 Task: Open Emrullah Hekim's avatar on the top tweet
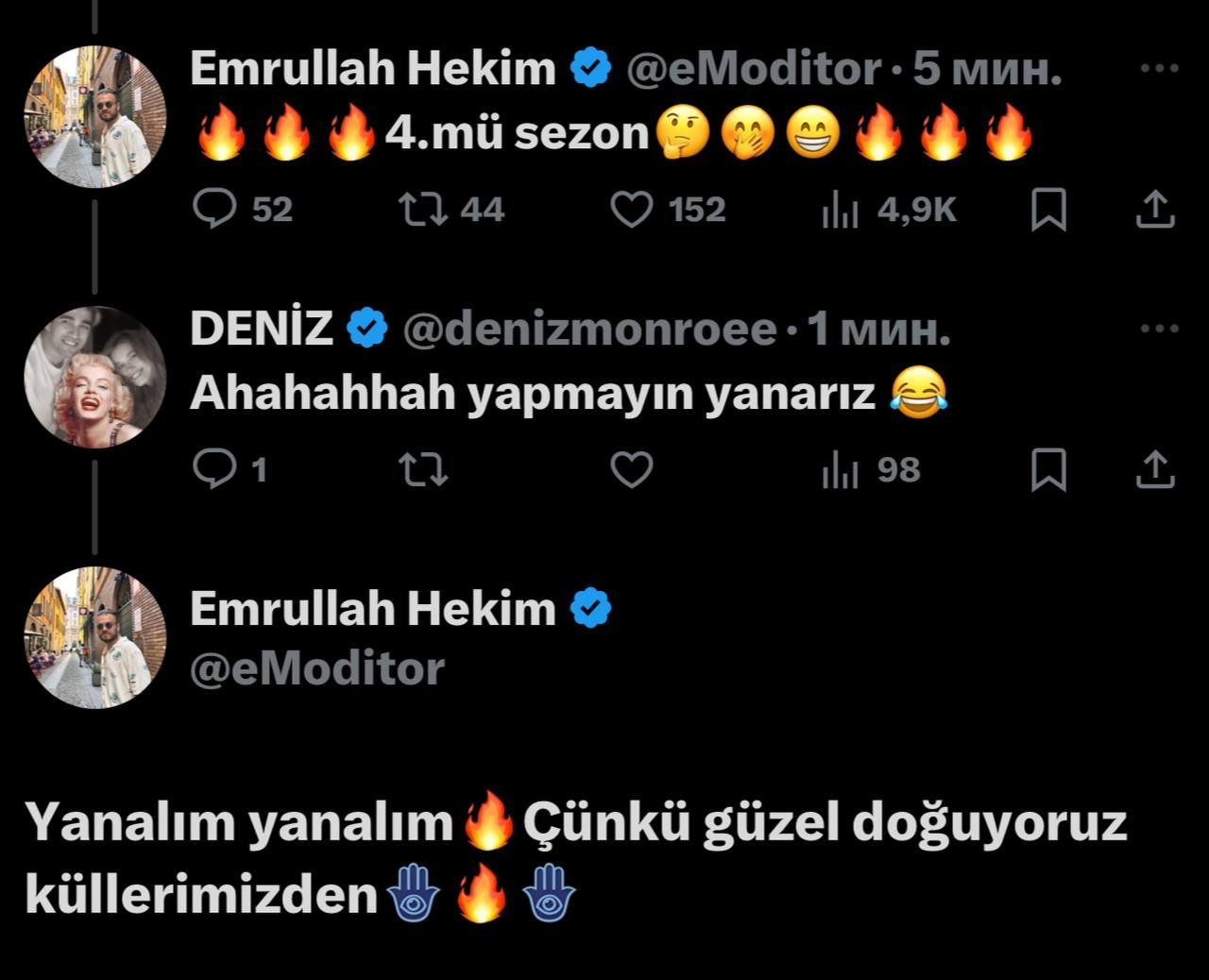coord(94,116)
